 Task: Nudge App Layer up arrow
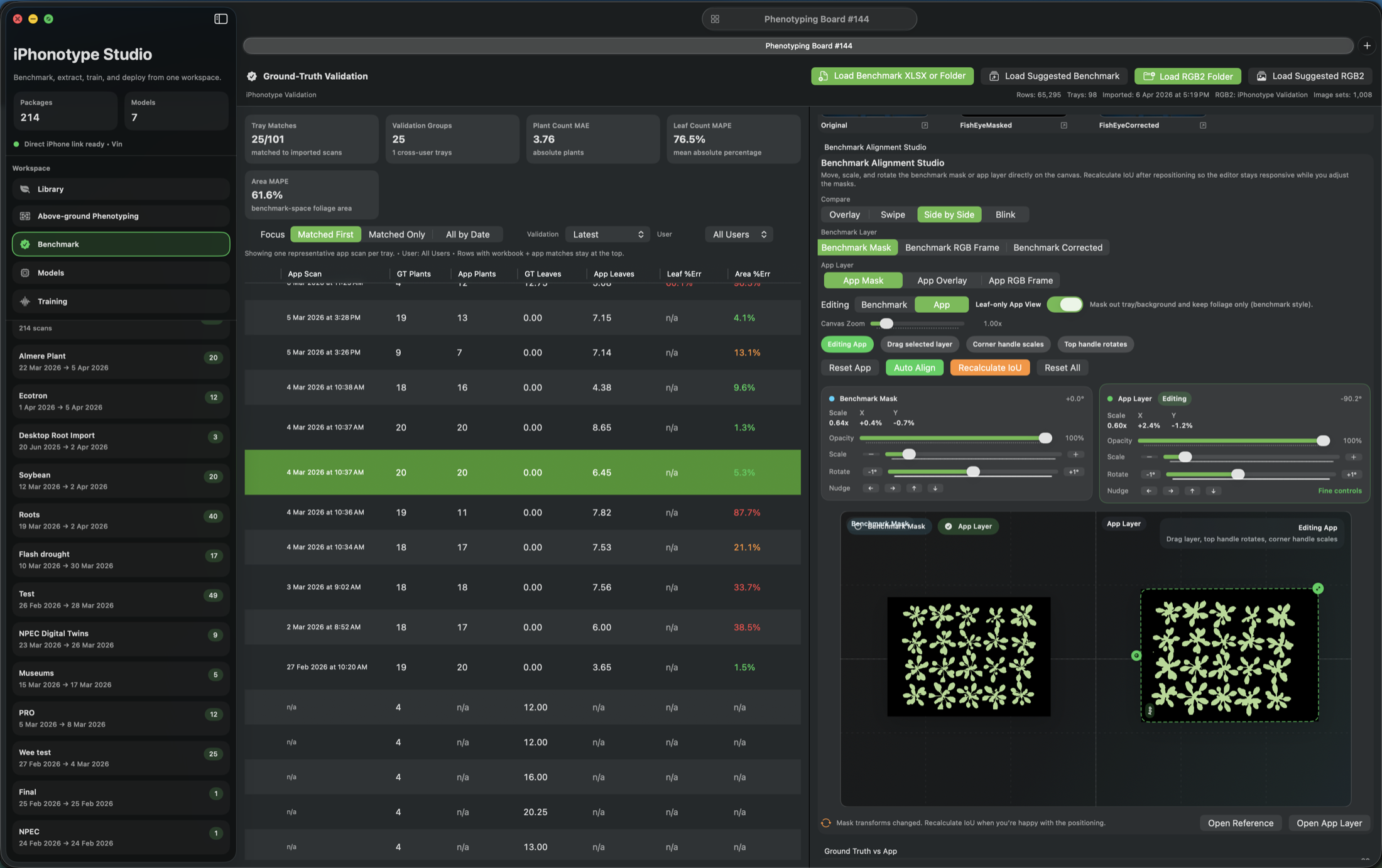1192,491
